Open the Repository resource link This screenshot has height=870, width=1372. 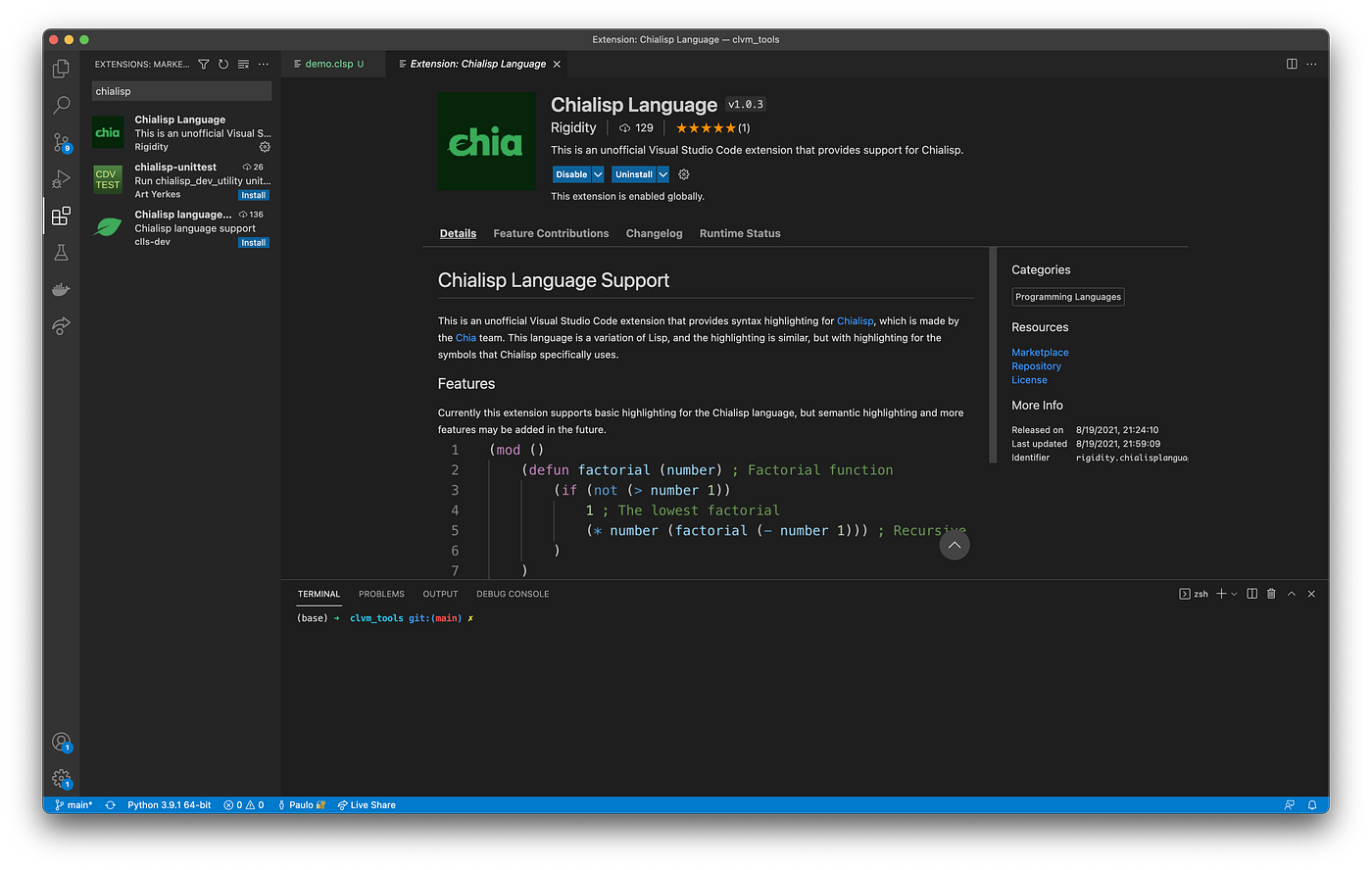click(x=1036, y=366)
